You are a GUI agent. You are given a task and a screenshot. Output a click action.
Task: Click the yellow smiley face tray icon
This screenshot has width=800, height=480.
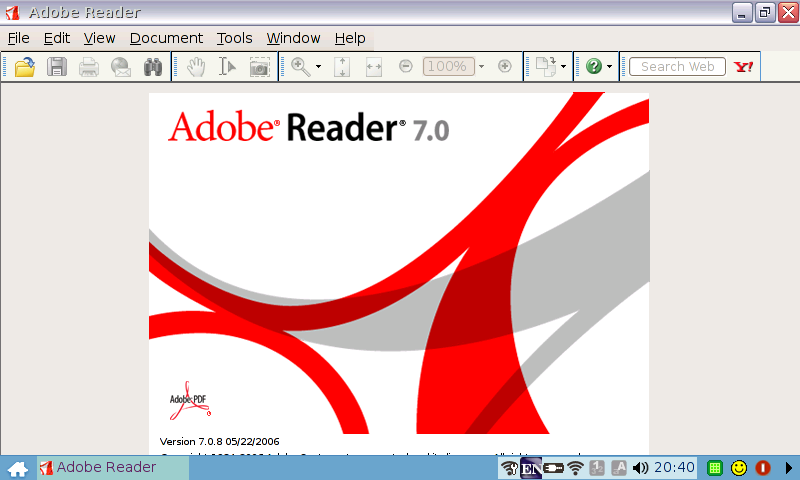click(x=739, y=468)
